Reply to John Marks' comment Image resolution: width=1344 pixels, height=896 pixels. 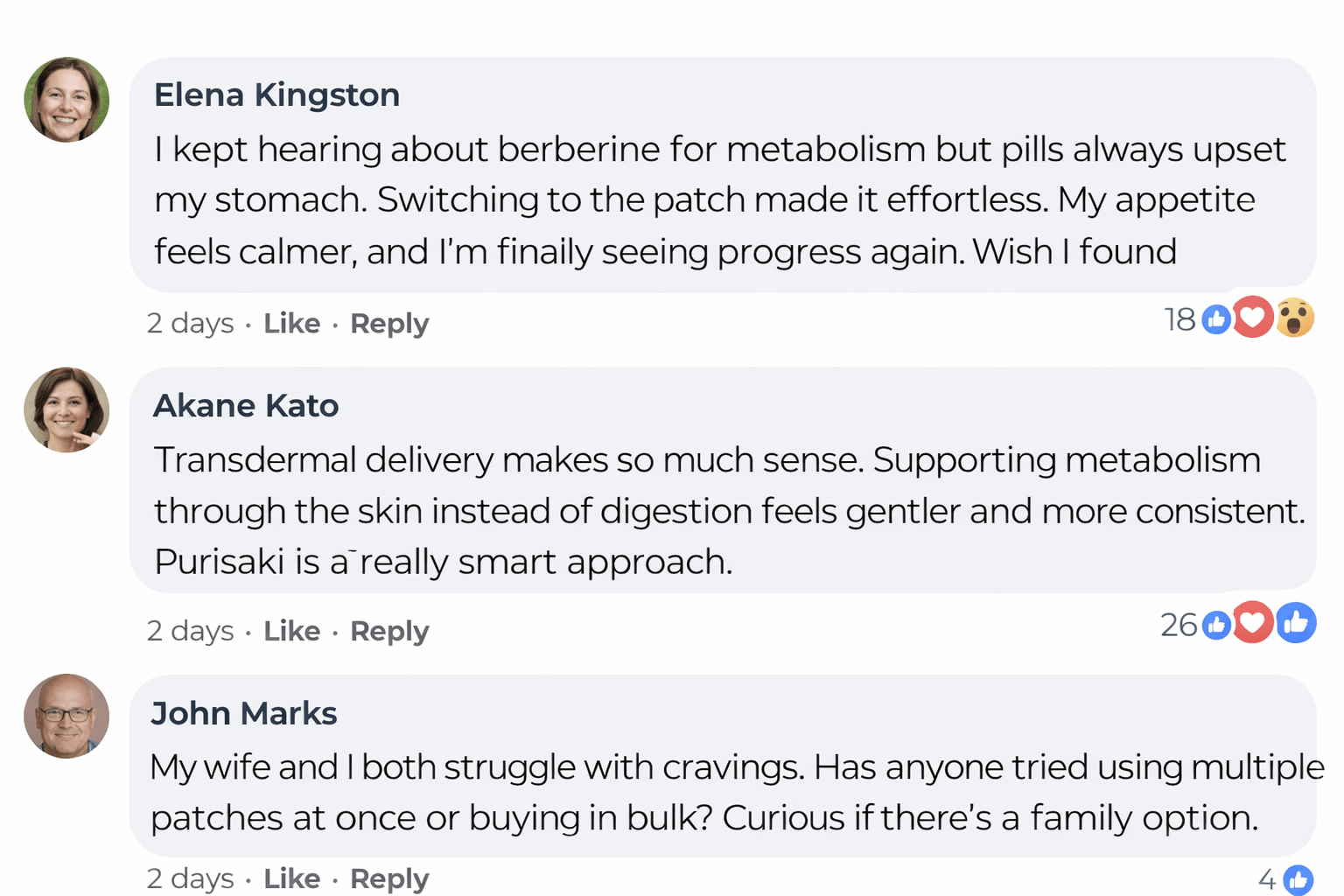[x=389, y=878]
